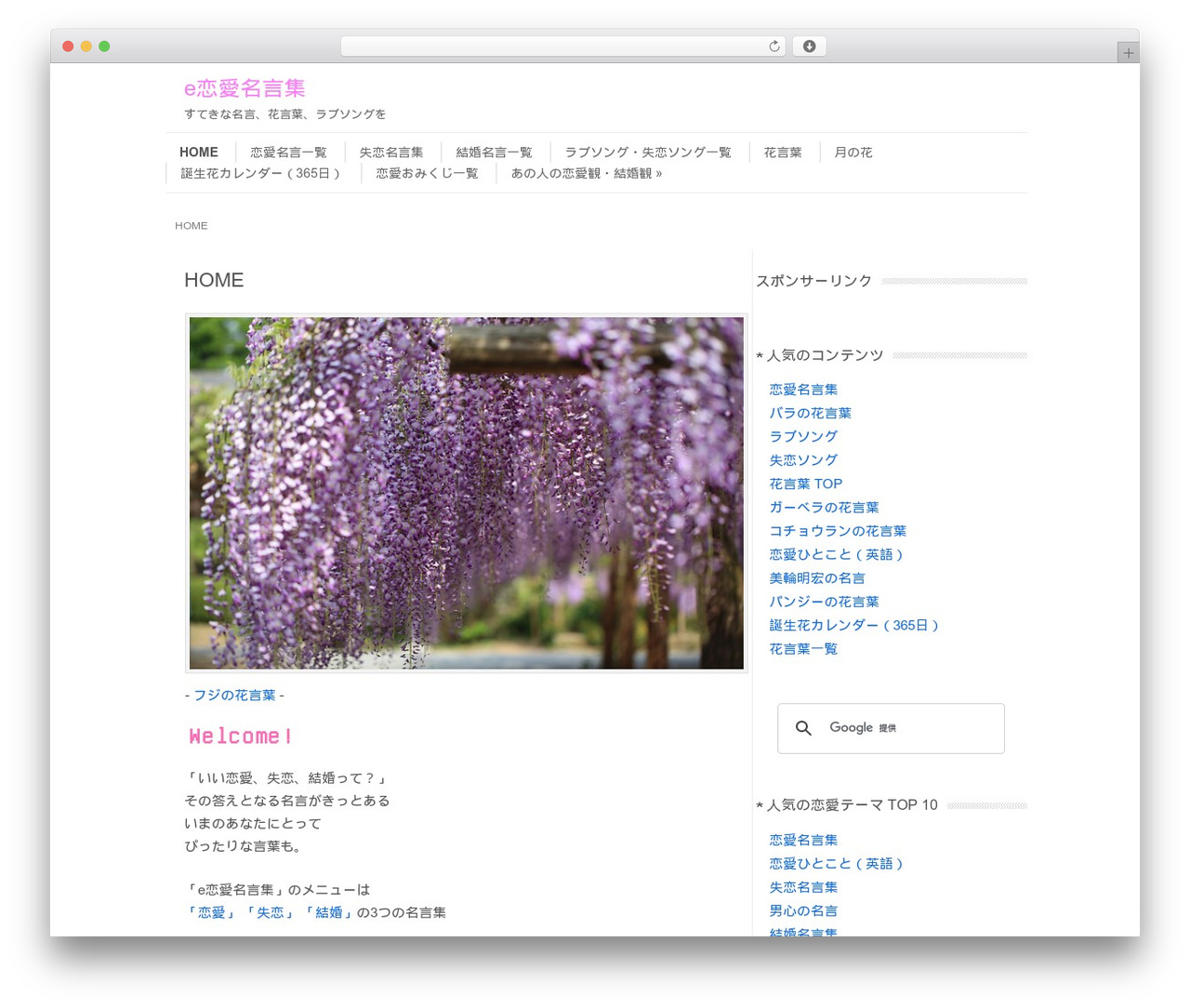Open the 恋愛おみくじ一覧 menu item
Image resolution: width=1190 pixels, height=1008 pixels.
click(x=427, y=174)
